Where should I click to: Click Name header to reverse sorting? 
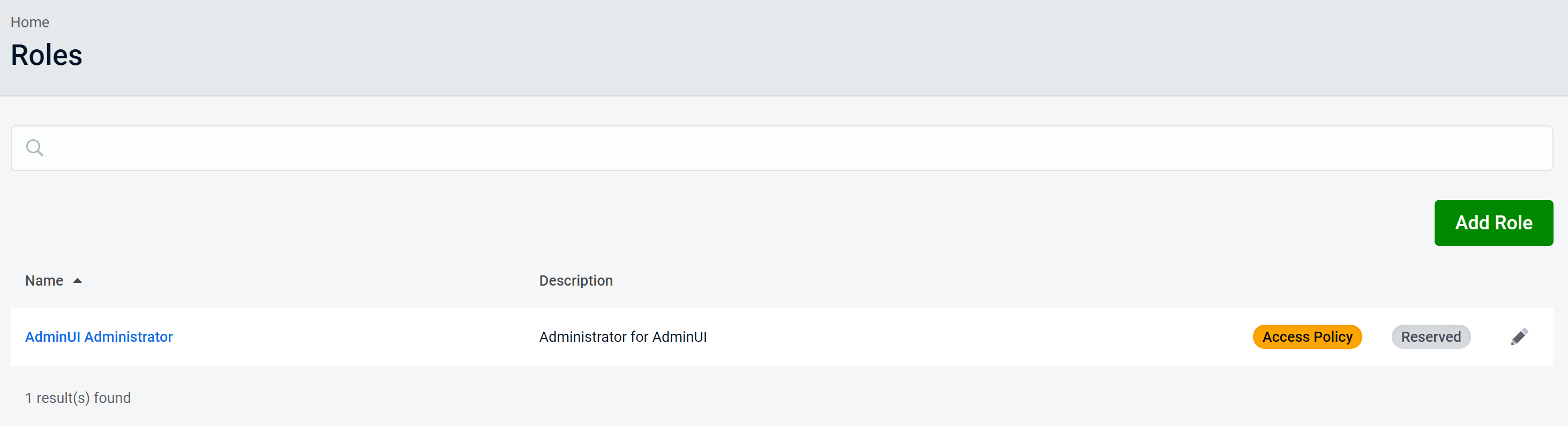44,281
